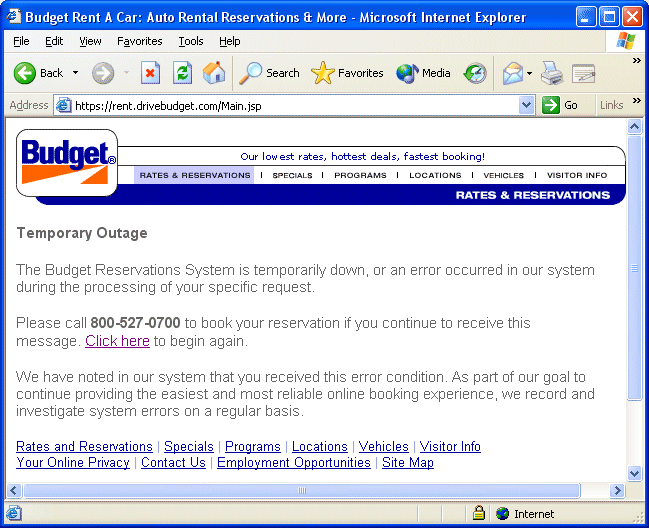Click the Budget logo
The height and width of the screenshot is (528, 649).
(x=67, y=163)
